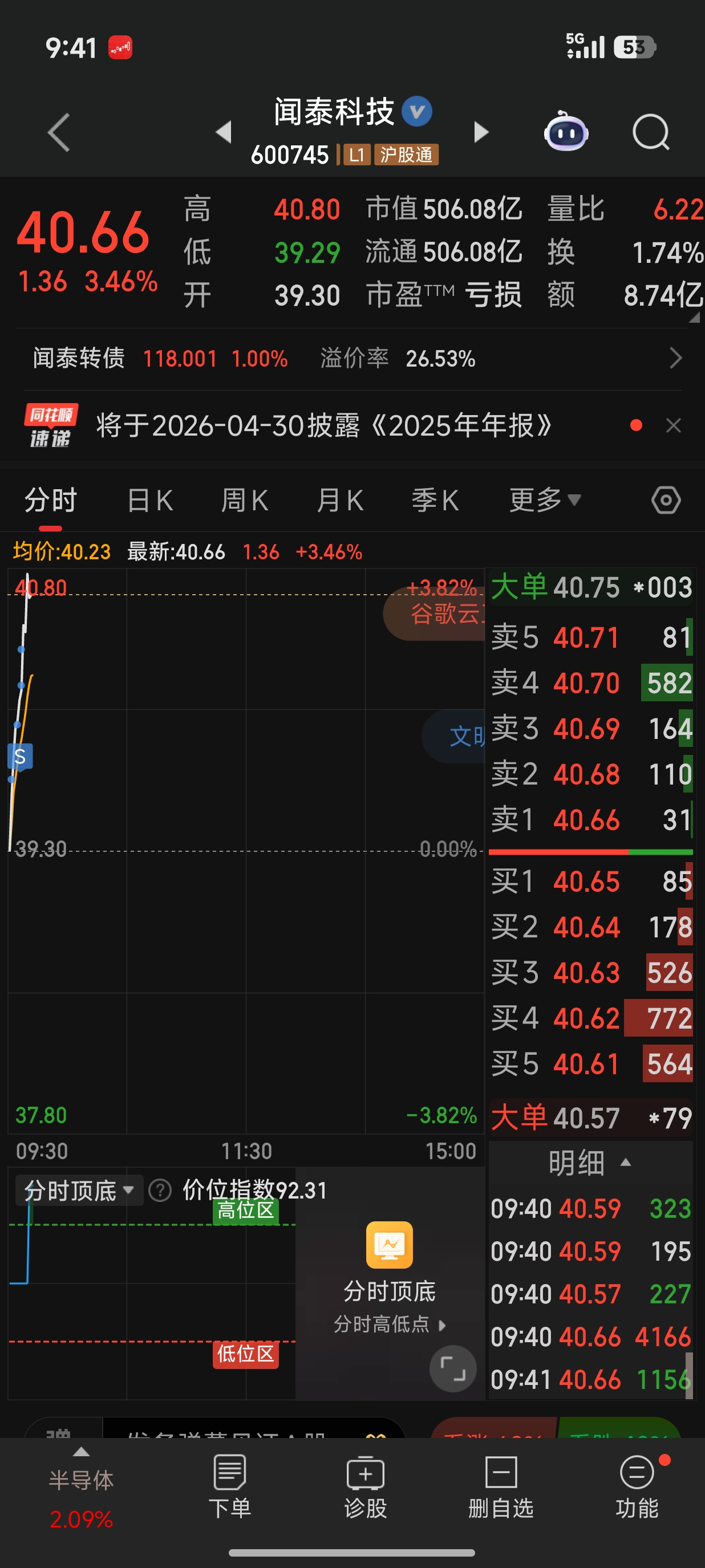The height and width of the screenshot is (1568, 705).
Task: Open the 同花顺速递 logo
Action: coord(51,425)
